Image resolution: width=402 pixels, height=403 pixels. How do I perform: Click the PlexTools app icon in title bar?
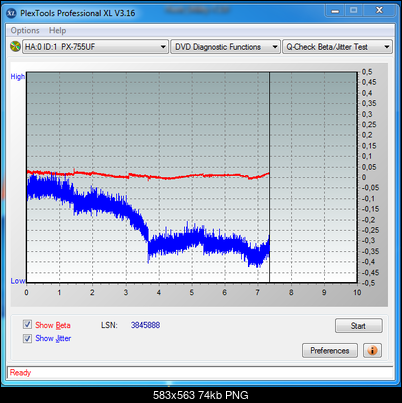click(x=11, y=13)
